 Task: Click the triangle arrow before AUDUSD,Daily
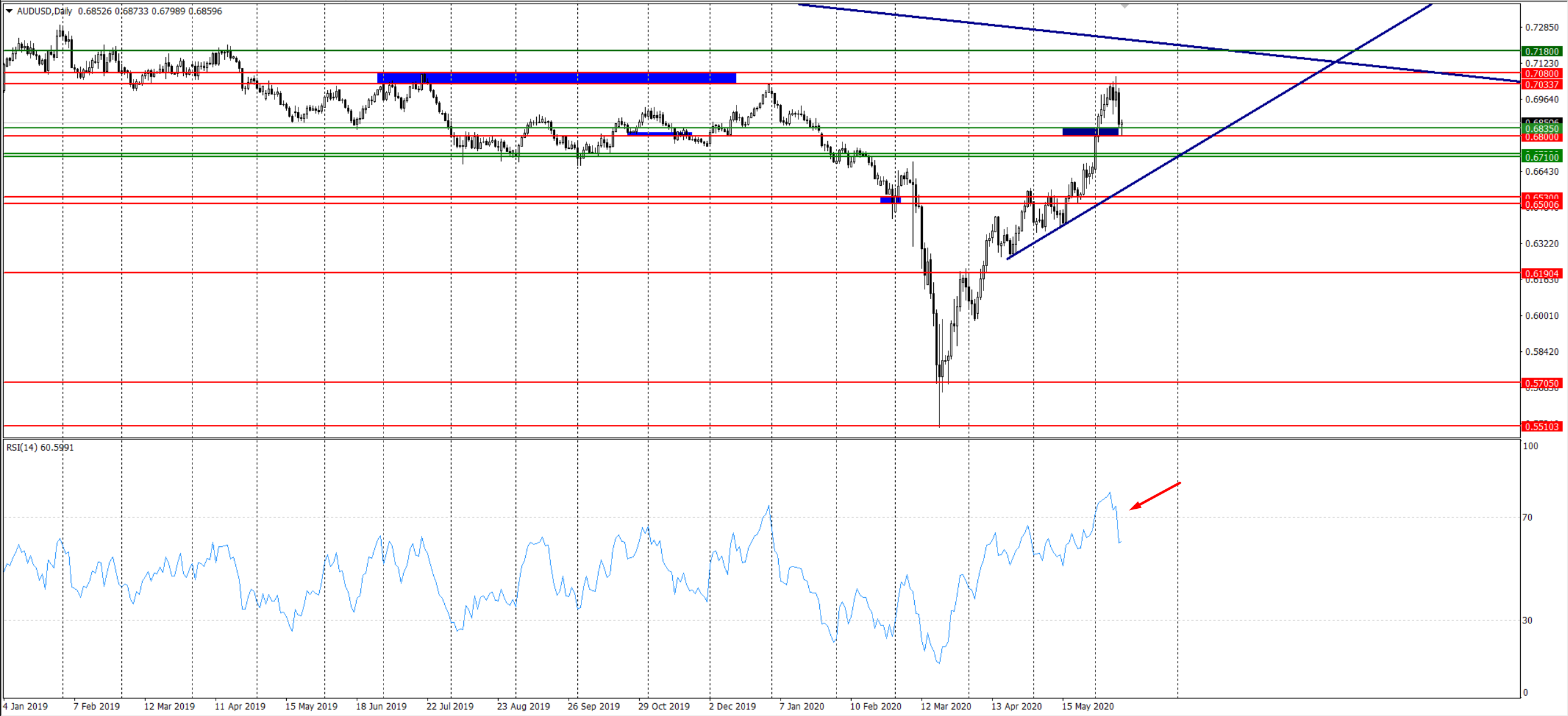pyautogui.click(x=9, y=11)
